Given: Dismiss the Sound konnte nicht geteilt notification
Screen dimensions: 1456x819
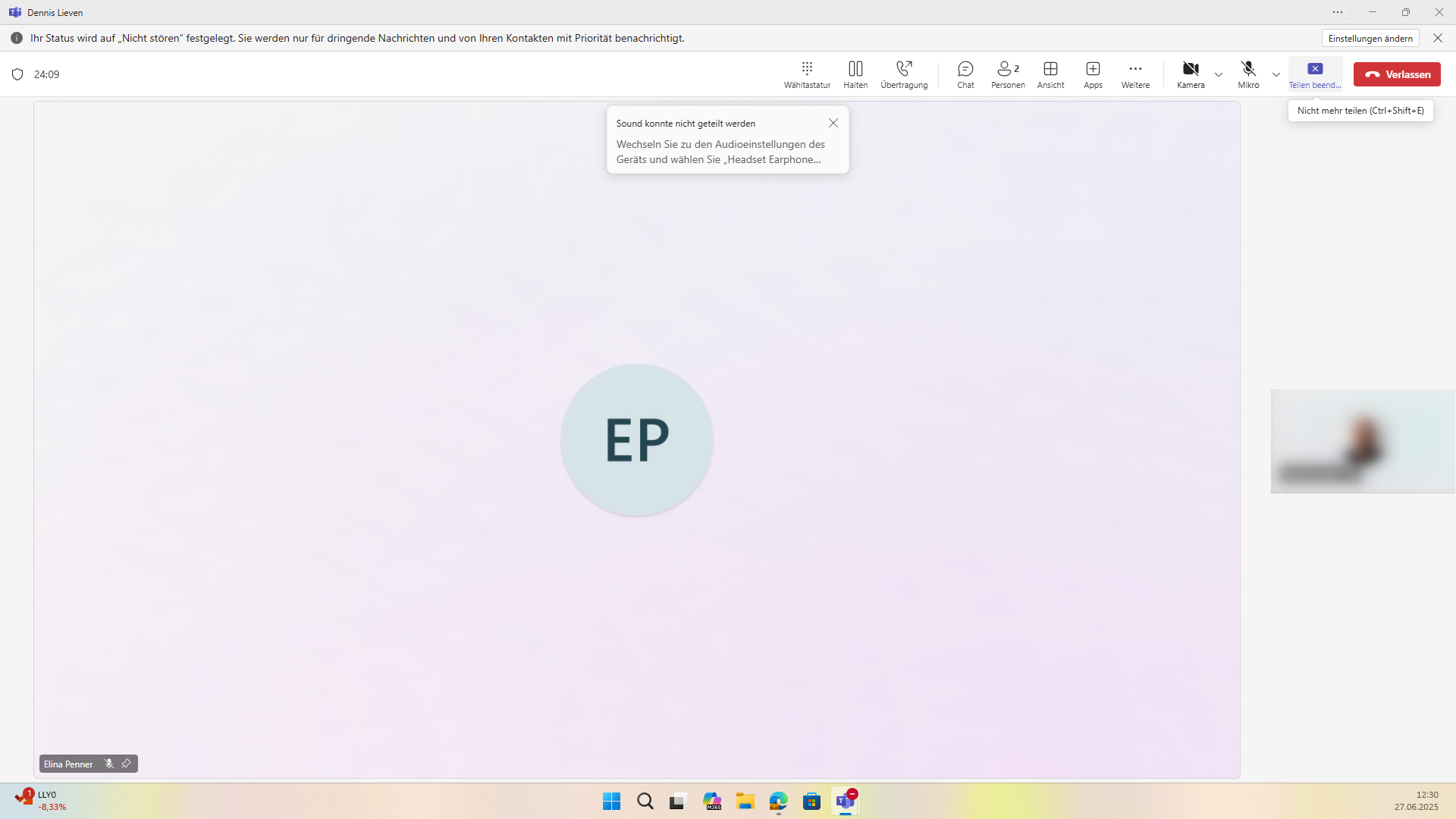Looking at the screenshot, I should click(x=833, y=123).
